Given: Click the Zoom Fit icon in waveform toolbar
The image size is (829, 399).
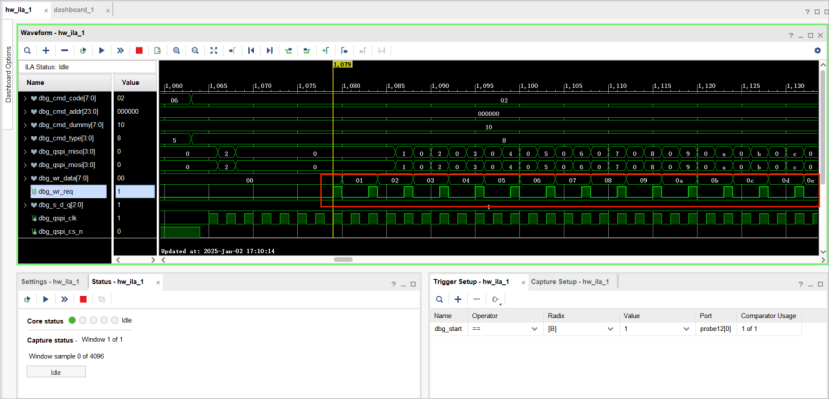Looking at the screenshot, I should click(x=214, y=50).
